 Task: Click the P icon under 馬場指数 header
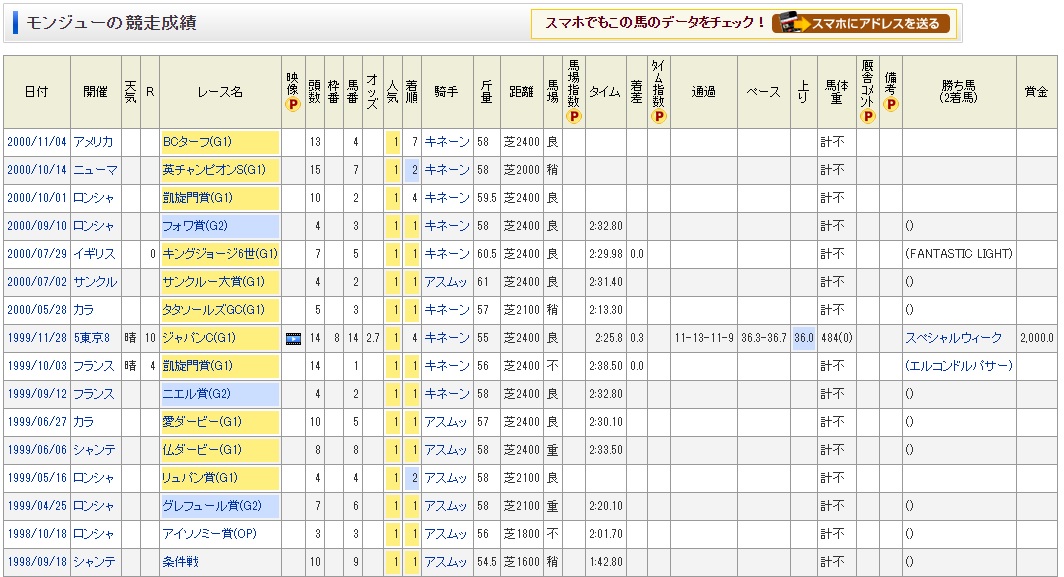(574, 117)
